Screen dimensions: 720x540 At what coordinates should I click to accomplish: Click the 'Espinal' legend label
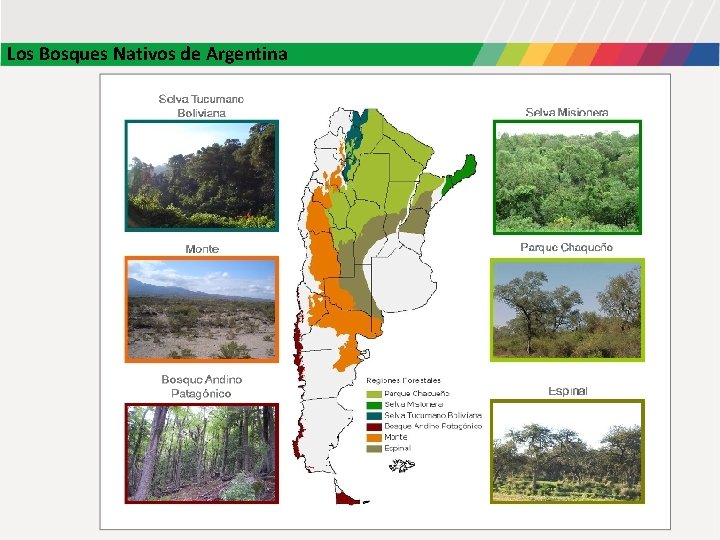pos(398,448)
